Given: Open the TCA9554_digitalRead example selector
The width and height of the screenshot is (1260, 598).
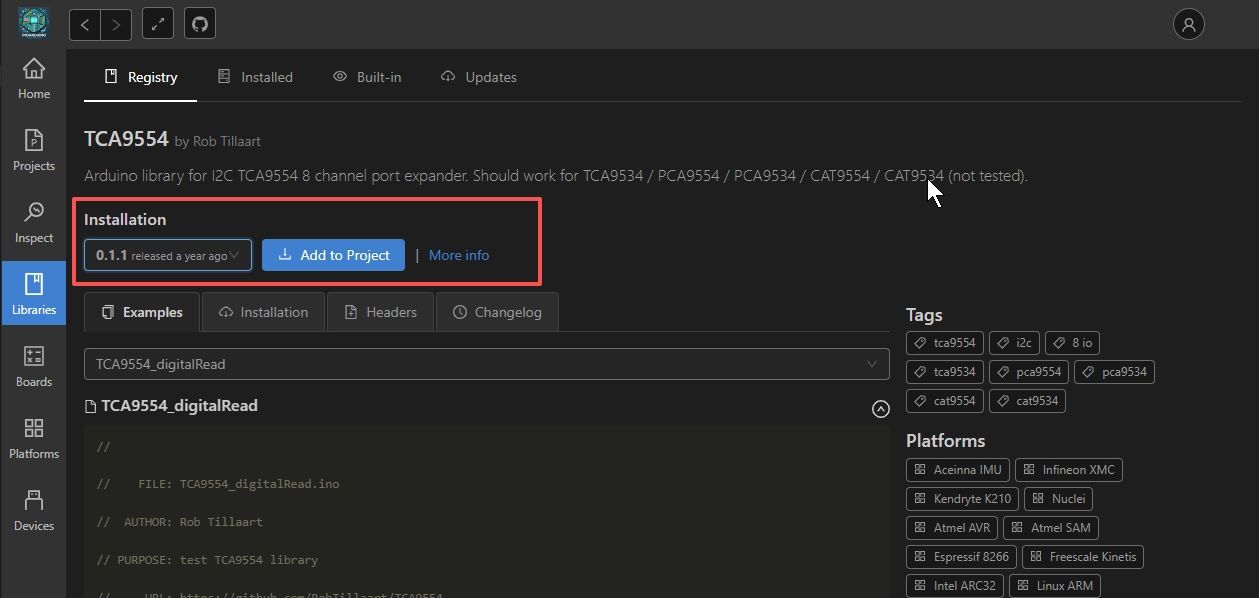Looking at the screenshot, I should coord(486,364).
